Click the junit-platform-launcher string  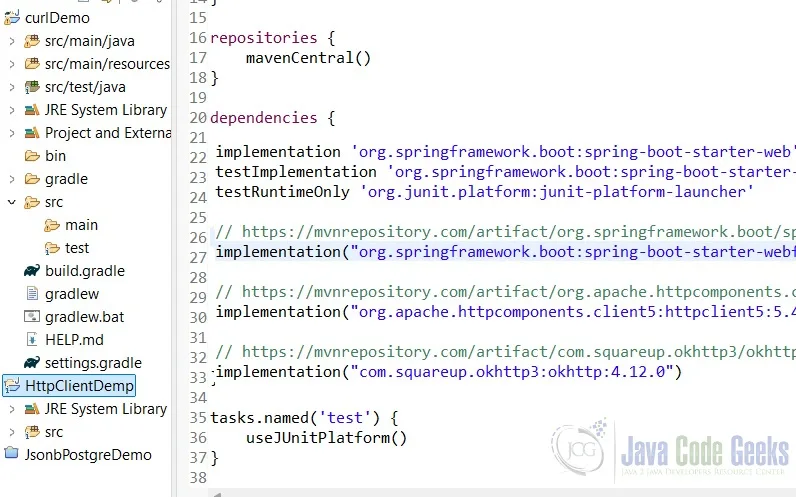[557, 192]
